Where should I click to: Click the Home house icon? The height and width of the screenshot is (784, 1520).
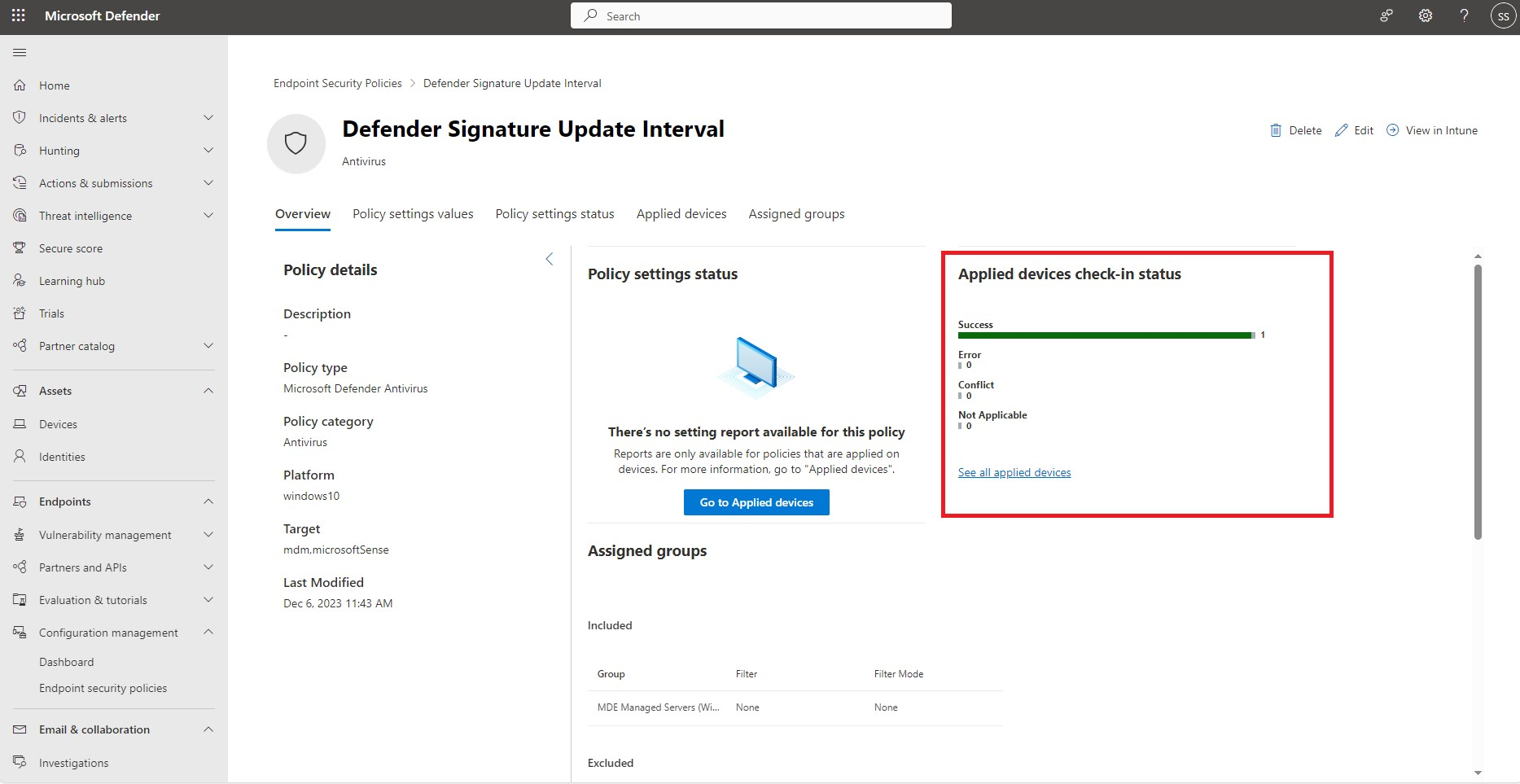[20, 85]
